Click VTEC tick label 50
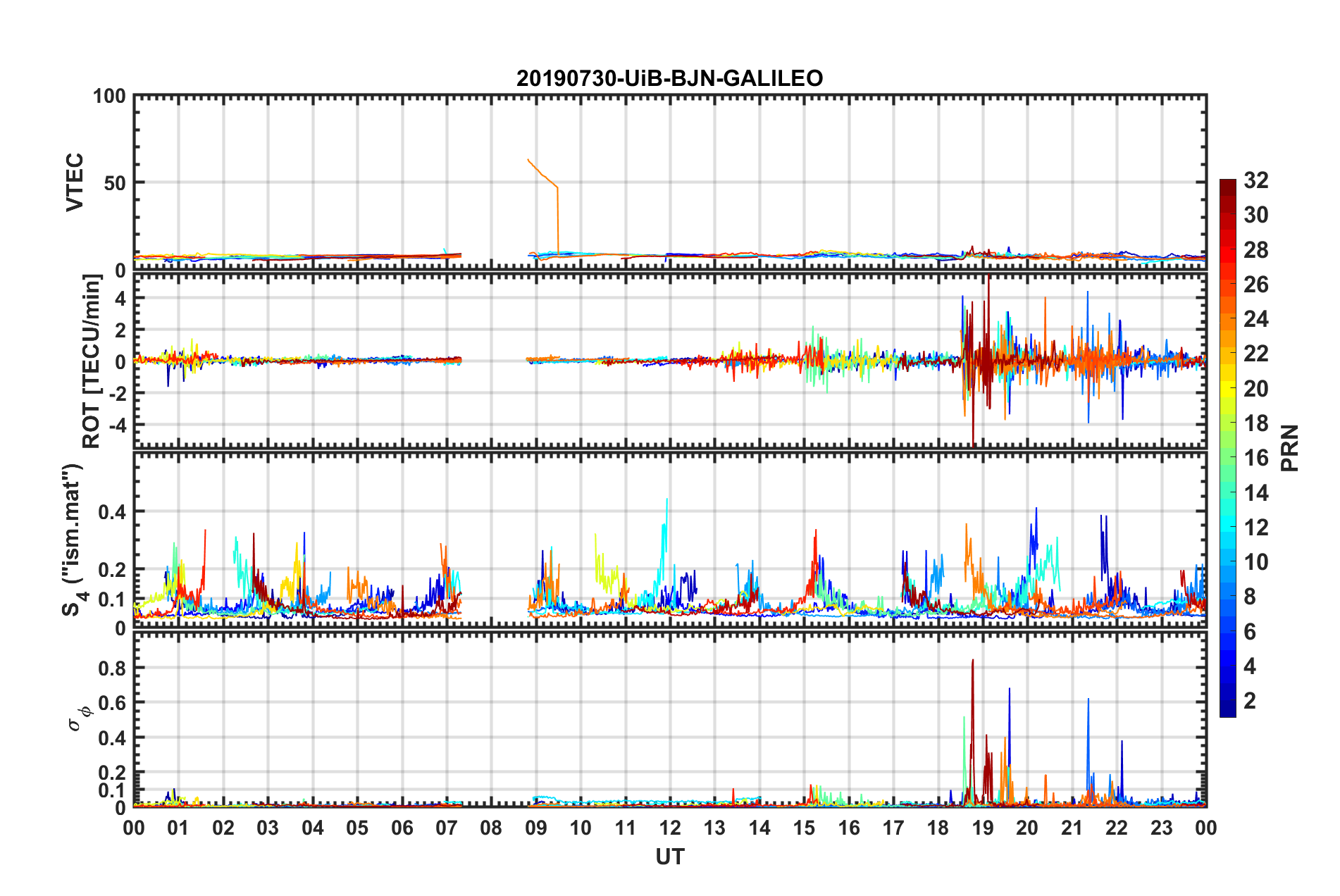Screen dimensions: 1340x896 click(115, 183)
